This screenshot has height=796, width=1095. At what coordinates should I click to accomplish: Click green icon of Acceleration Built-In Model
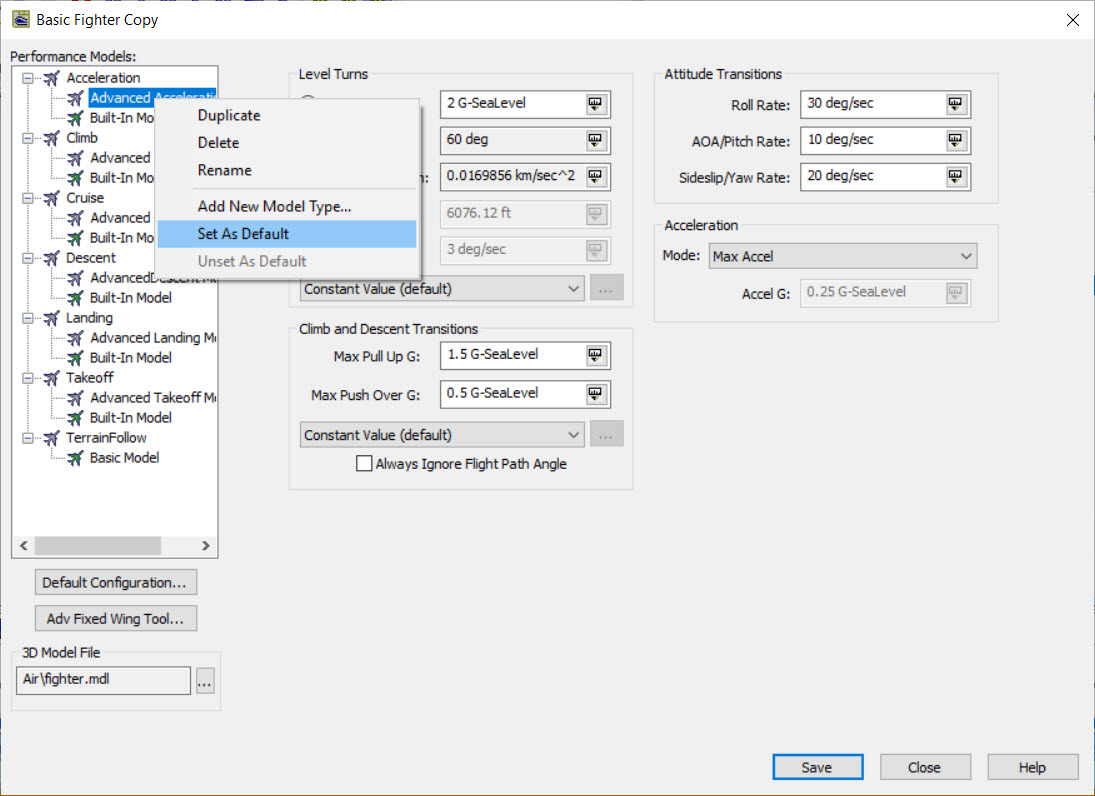point(75,118)
